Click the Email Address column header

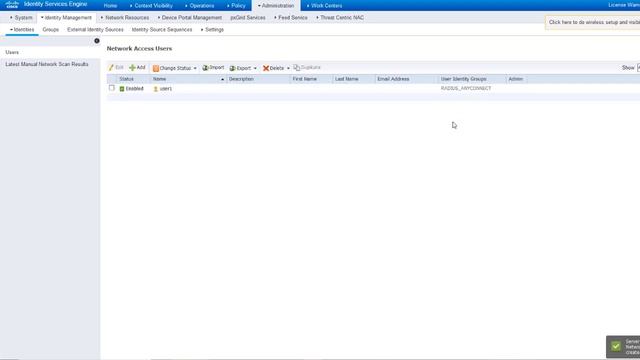[x=393, y=79]
